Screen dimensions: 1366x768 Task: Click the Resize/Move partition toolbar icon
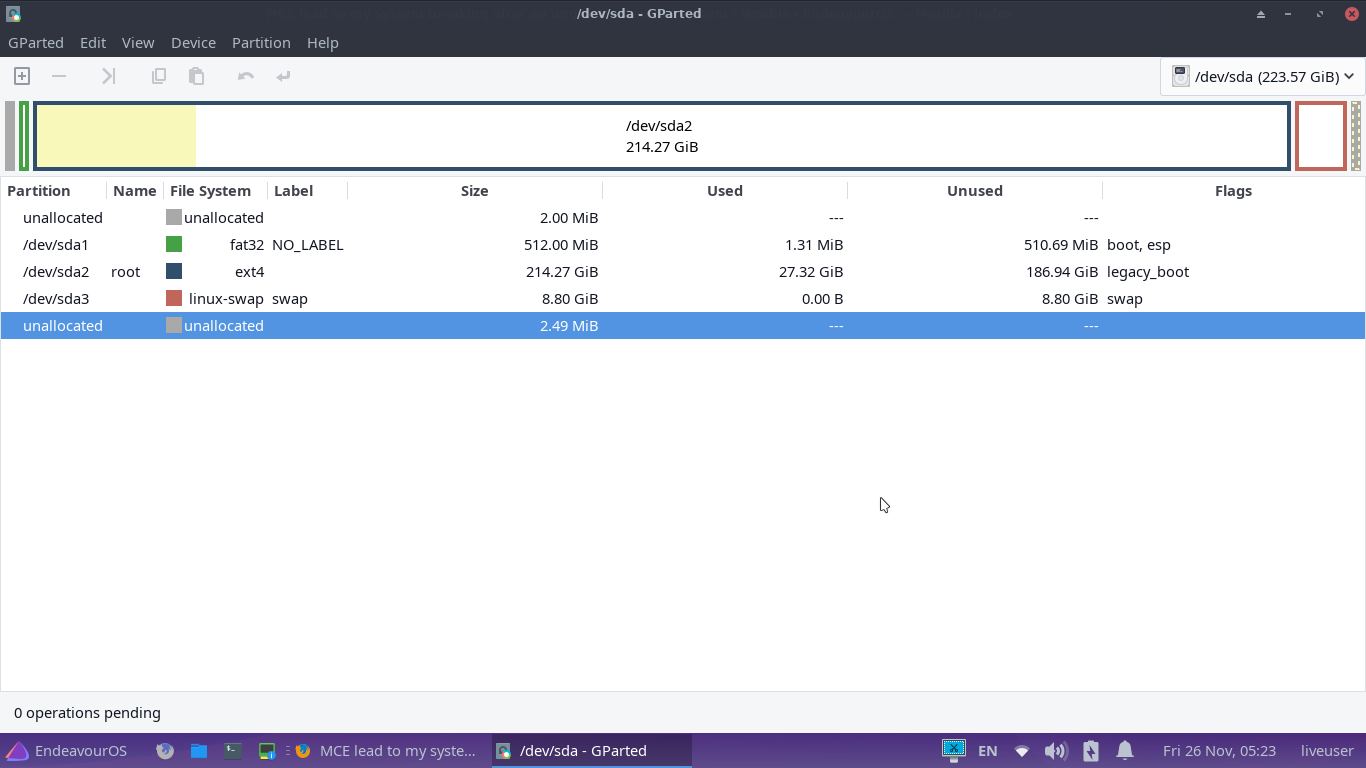click(108, 76)
